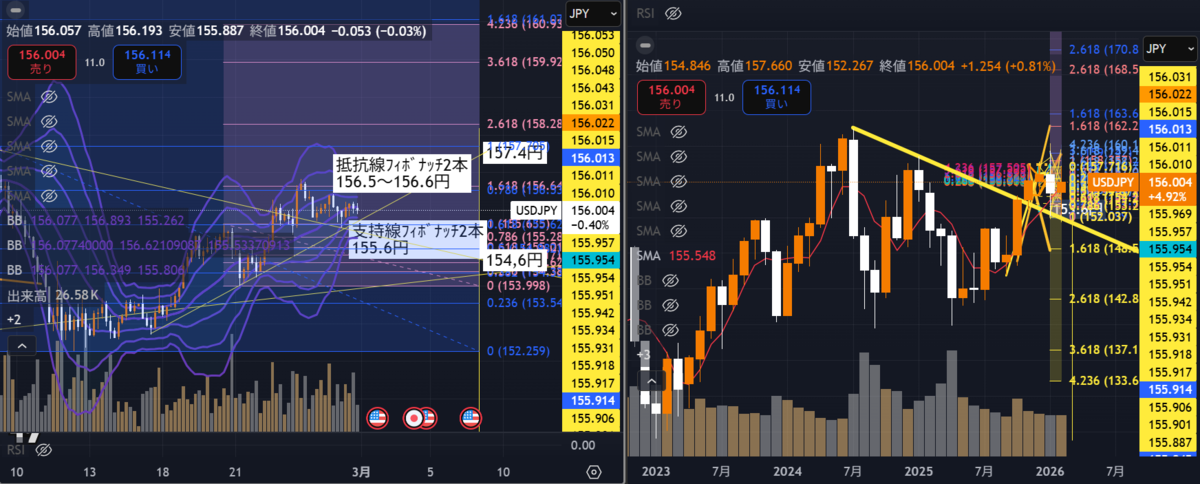Open the red circle Japan economic event icon
1200x484 pixels.
click(x=412, y=417)
